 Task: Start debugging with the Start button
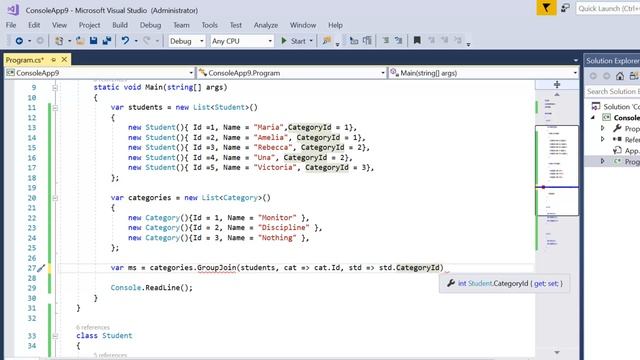[x=293, y=41]
